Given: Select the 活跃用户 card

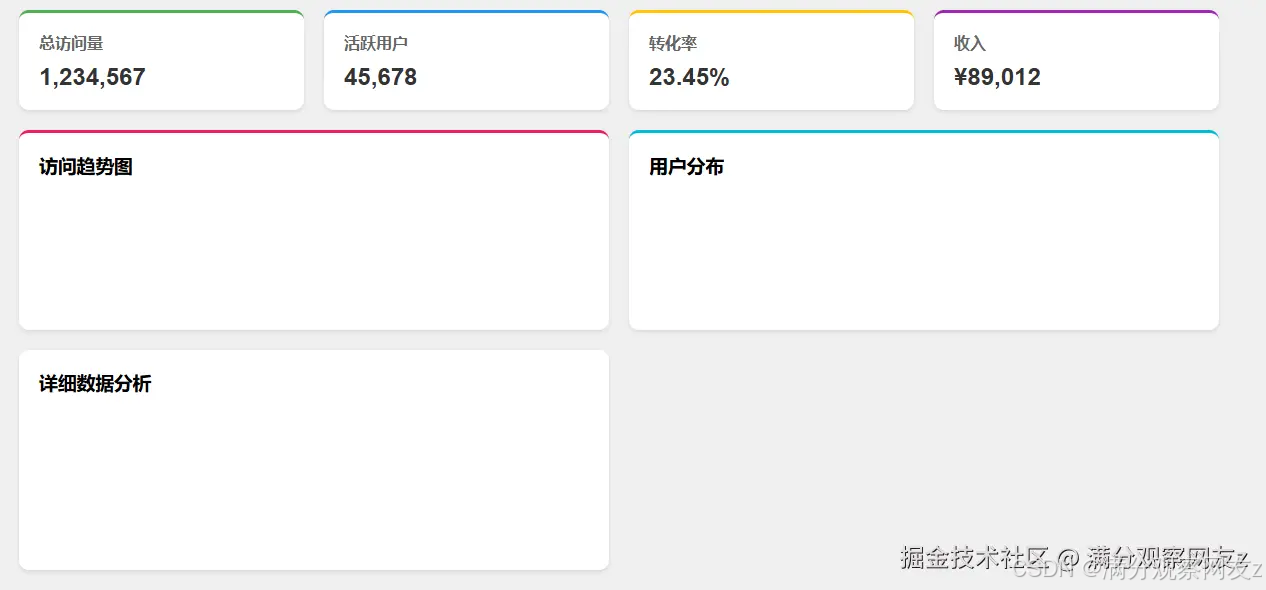Looking at the screenshot, I should [466, 60].
